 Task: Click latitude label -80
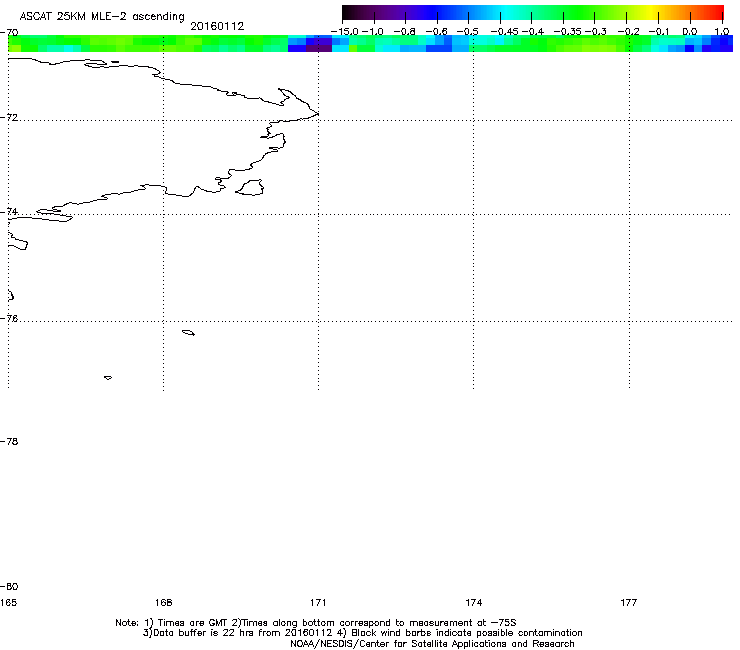(x=9, y=586)
